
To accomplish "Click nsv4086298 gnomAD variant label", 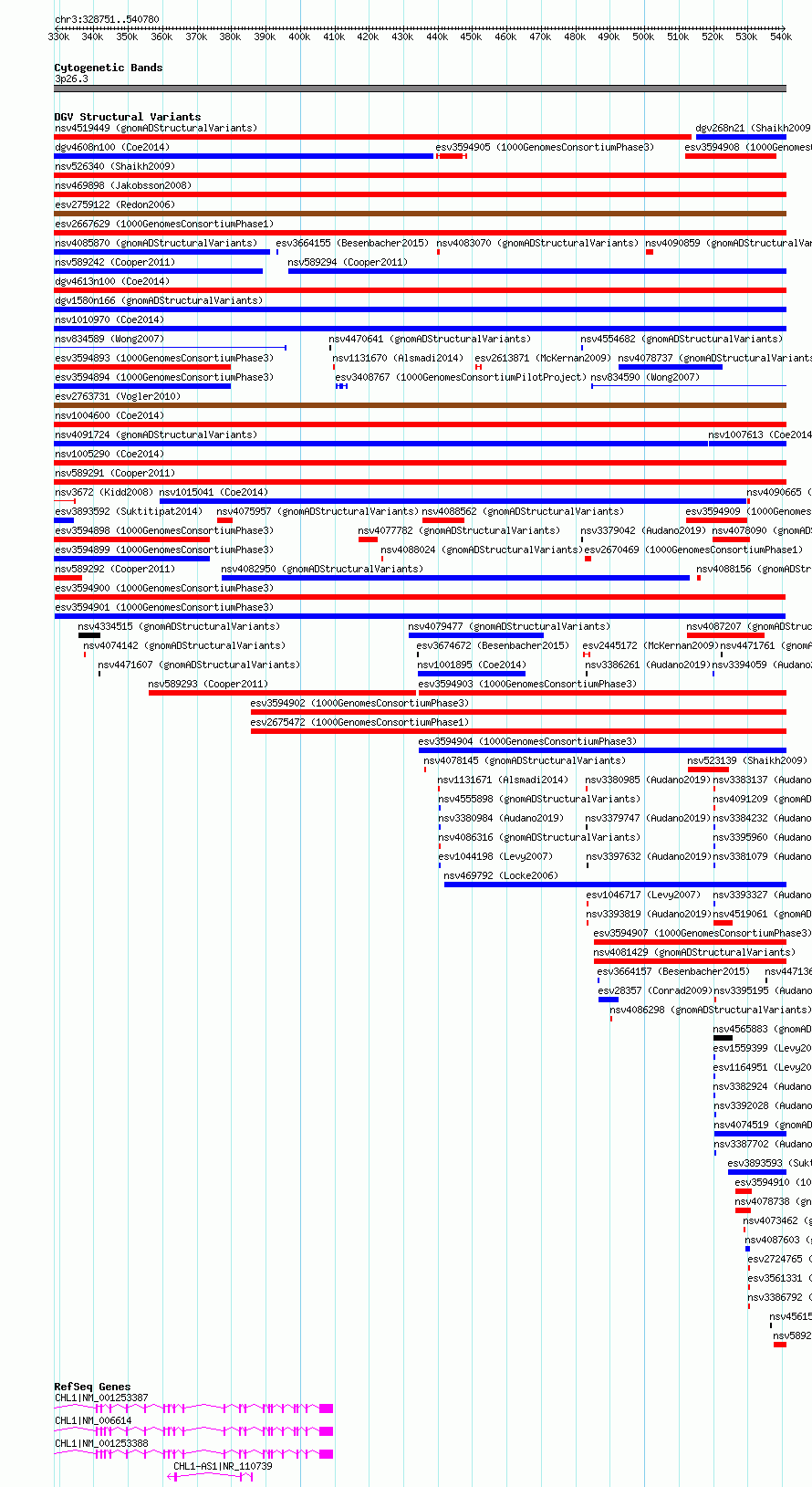I will (x=711, y=1011).
